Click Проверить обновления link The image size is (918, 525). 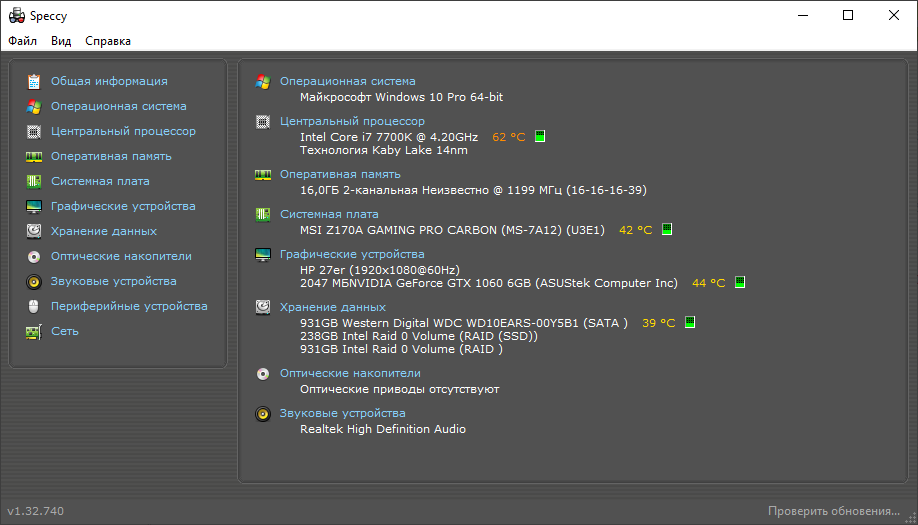click(834, 511)
